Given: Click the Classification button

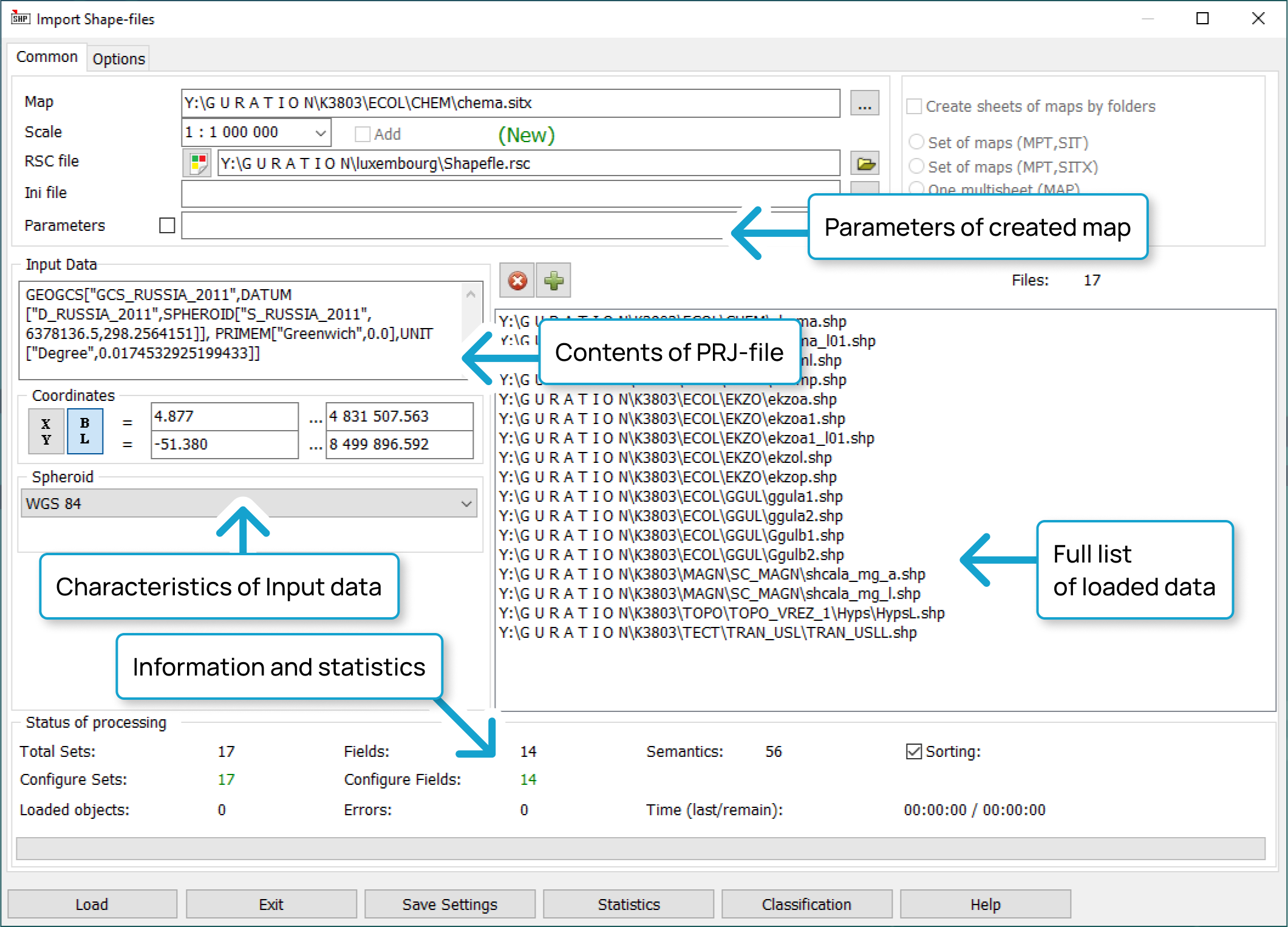Looking at the screenshot, I should 806,904.
